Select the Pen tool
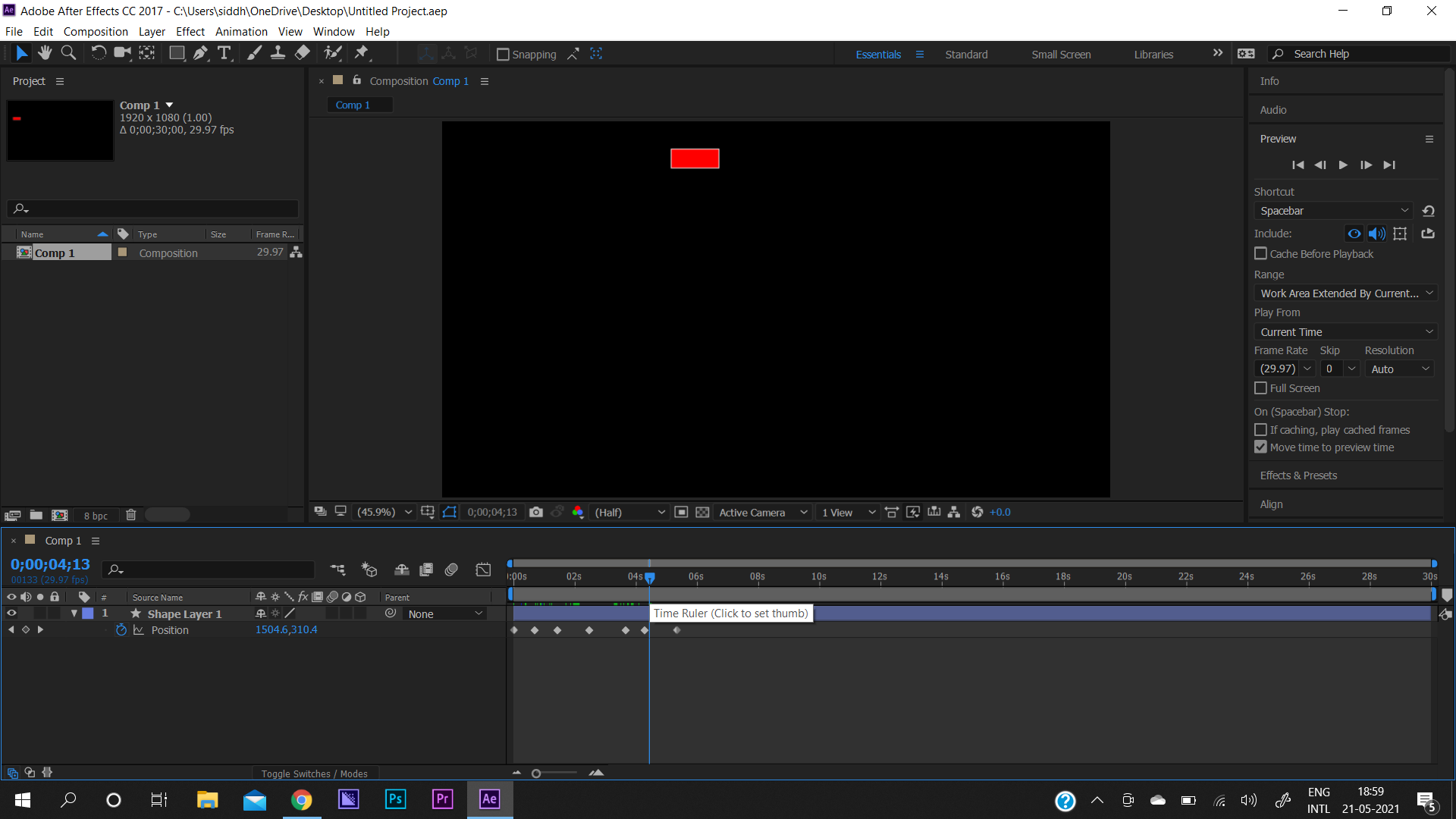The height and width of the screenshot is (819, 1456). pyautogui.click(x=200, y=53)
